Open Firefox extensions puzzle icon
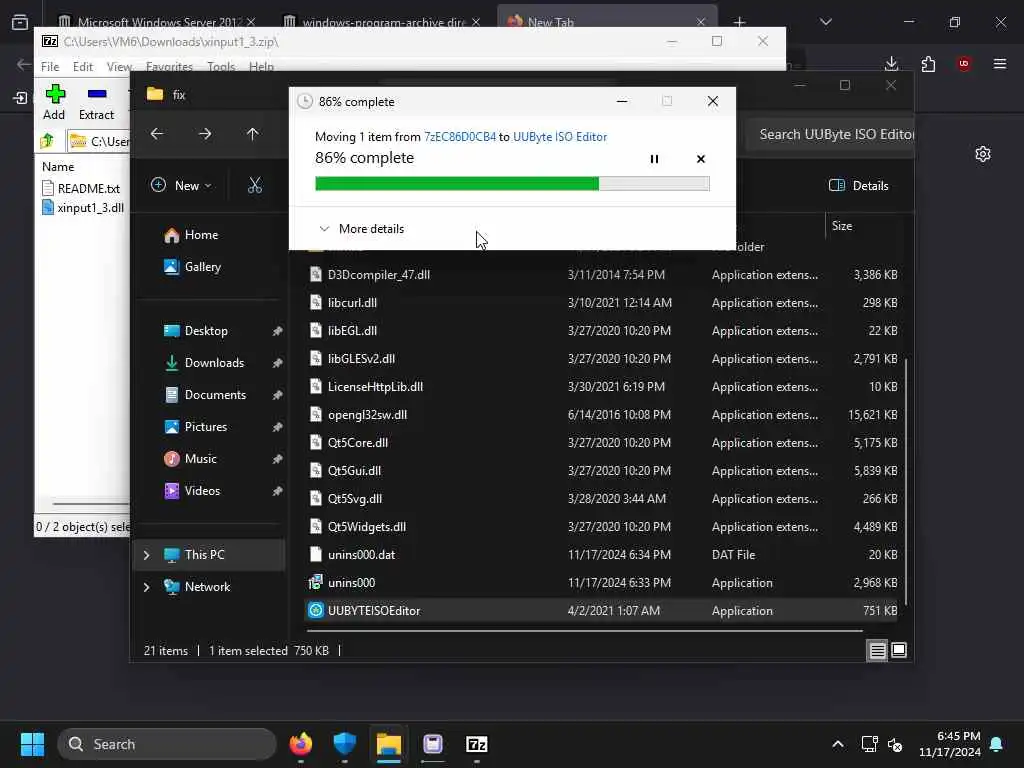Screen dimensions: 1024x768 point(928,63)
